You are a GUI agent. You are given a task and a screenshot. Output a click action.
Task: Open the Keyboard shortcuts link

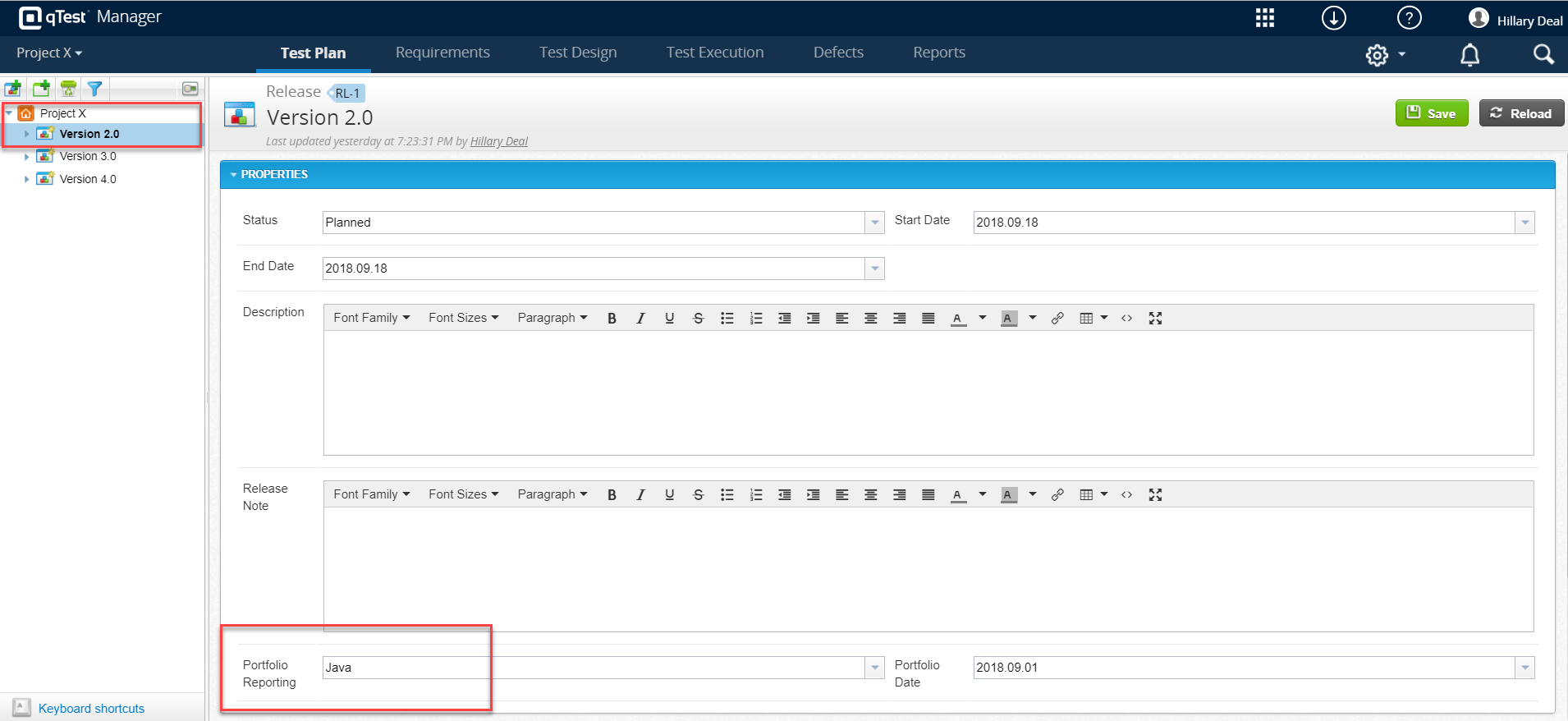tap(91, 709)
